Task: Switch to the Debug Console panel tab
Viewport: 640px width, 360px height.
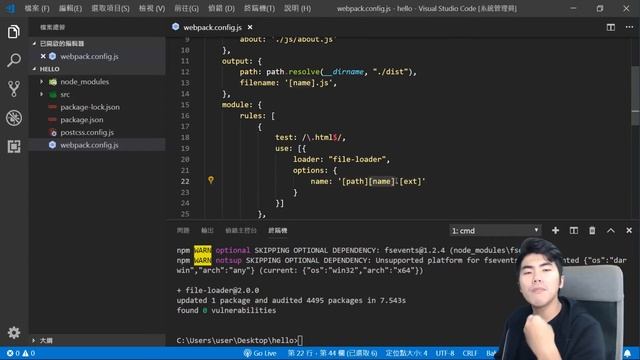Action: 241,231
